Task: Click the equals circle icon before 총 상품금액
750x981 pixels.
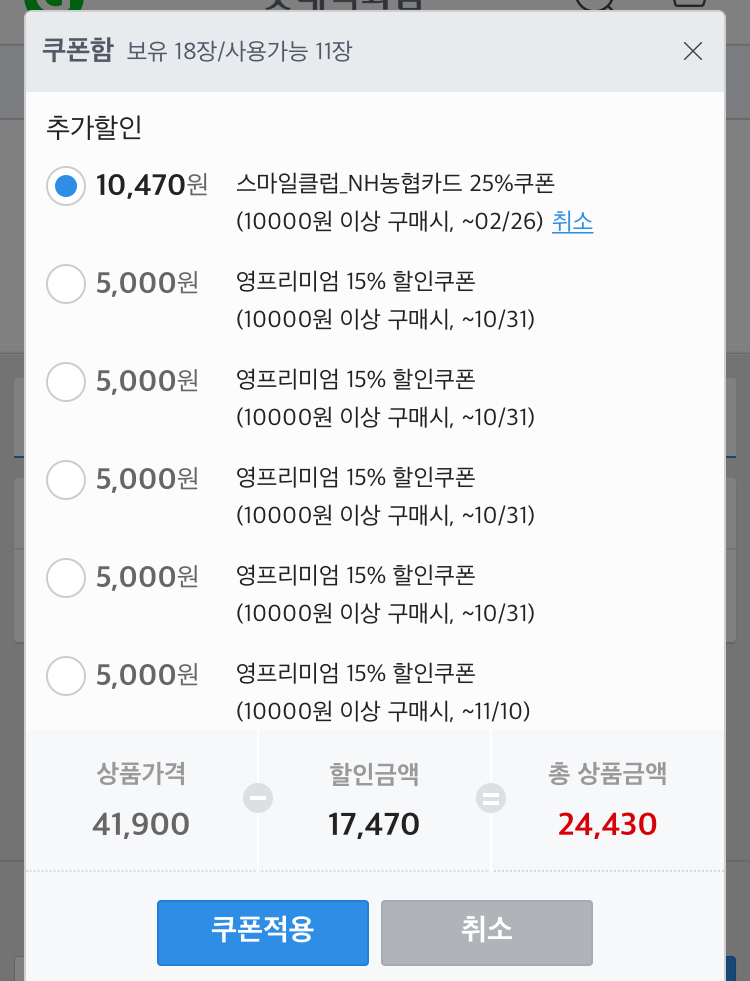Action: (491, 798)
